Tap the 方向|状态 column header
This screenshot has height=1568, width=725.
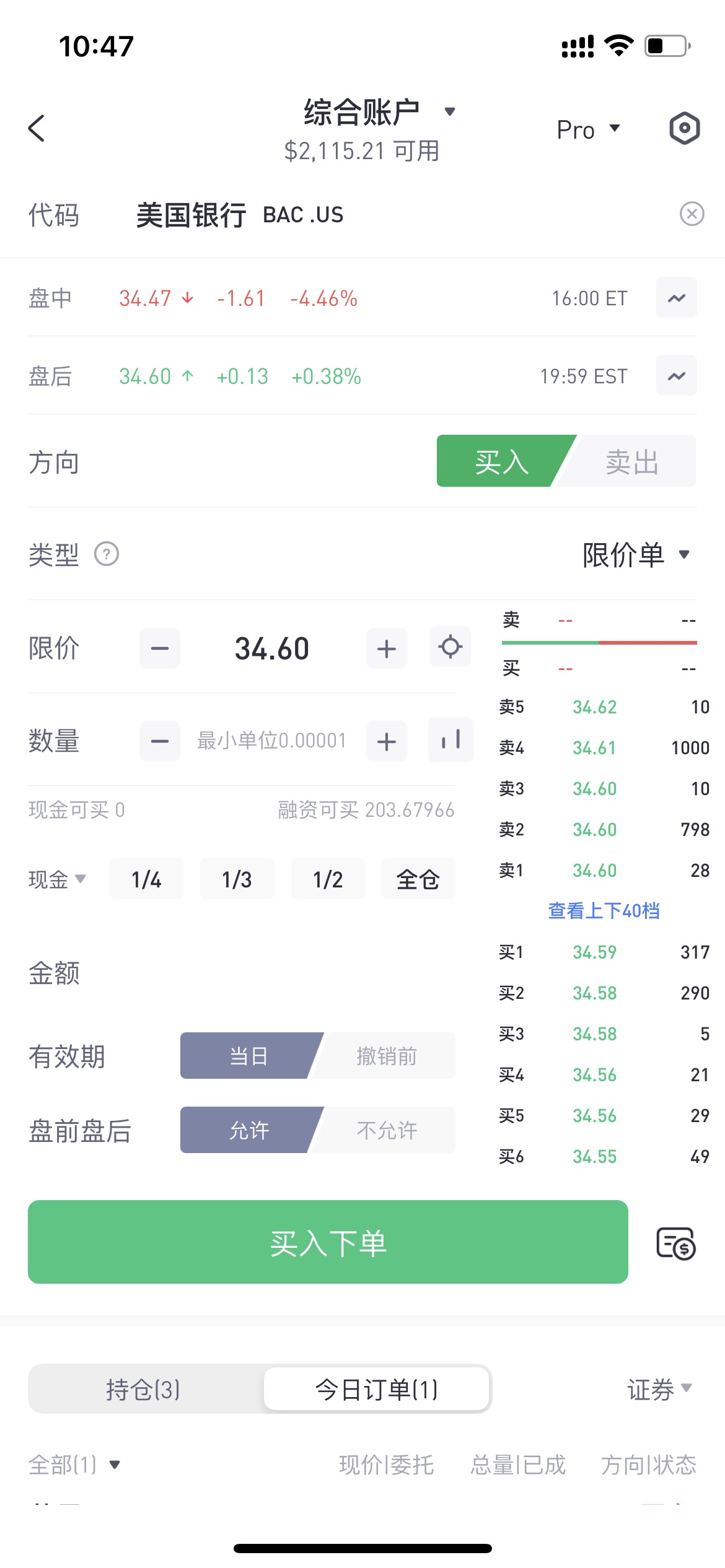tap(649, 1465)
